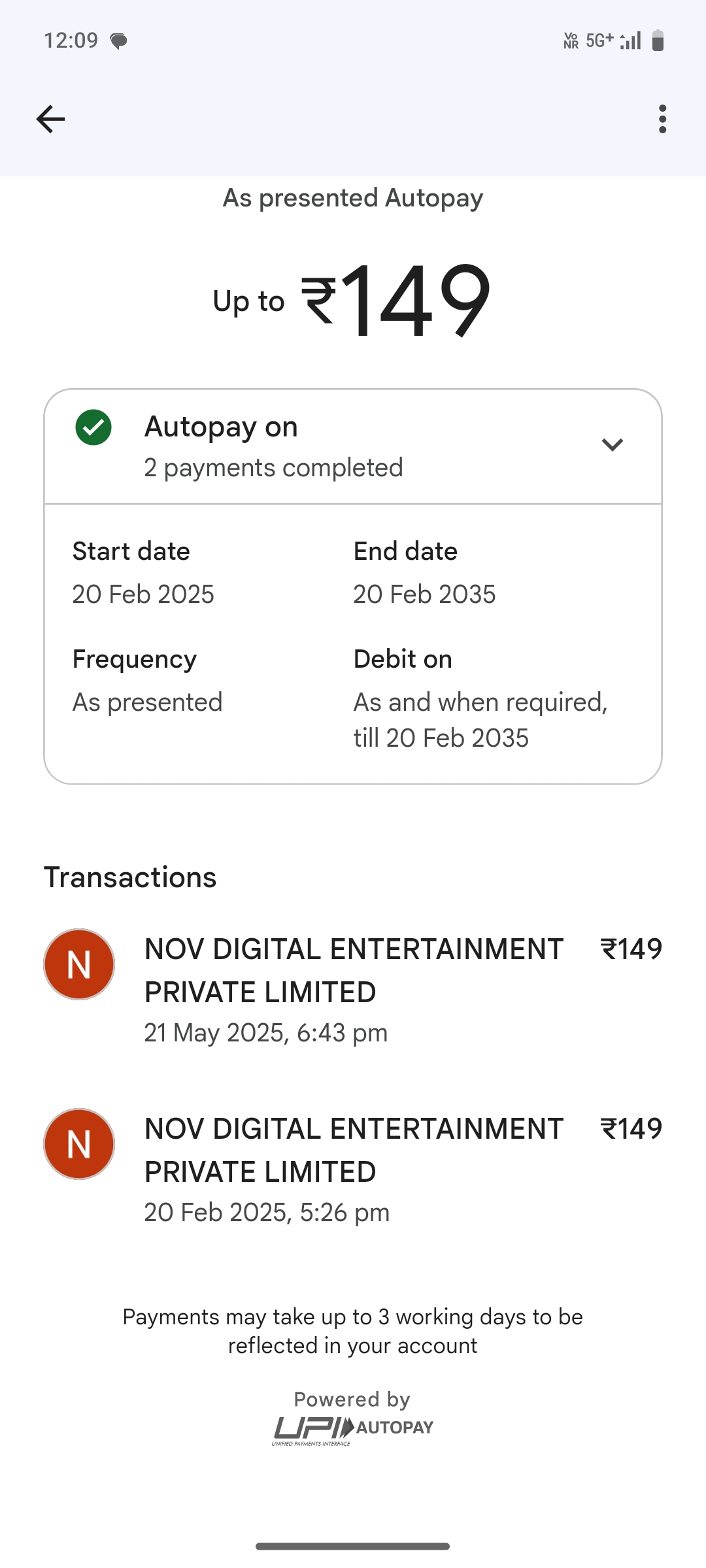Tap the bottom home gesture bar
Viewport: 706px width, 1568px height.
pyautogui.click(x=353, y=1546)
